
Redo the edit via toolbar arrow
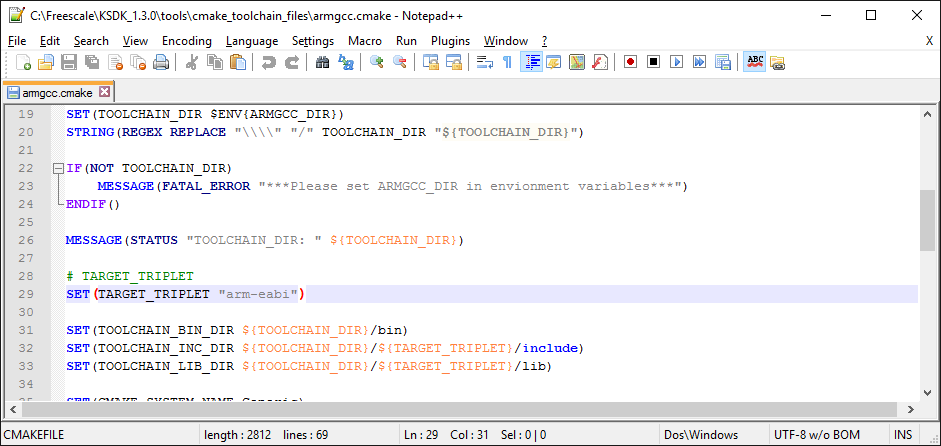[291, 62]
